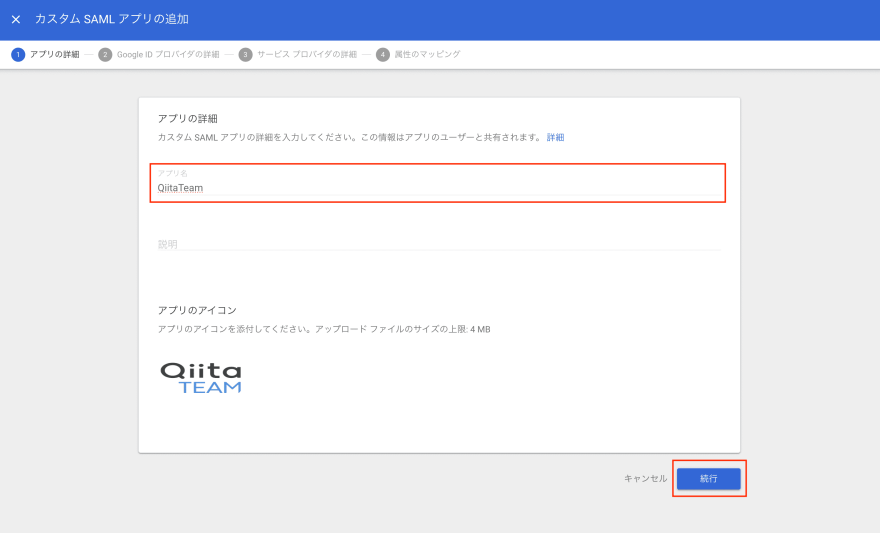The height and width of the screenshot is (533, 880).
Task: Click the カスタム SAML アプリの追加 title
Action: pos(112,19)
